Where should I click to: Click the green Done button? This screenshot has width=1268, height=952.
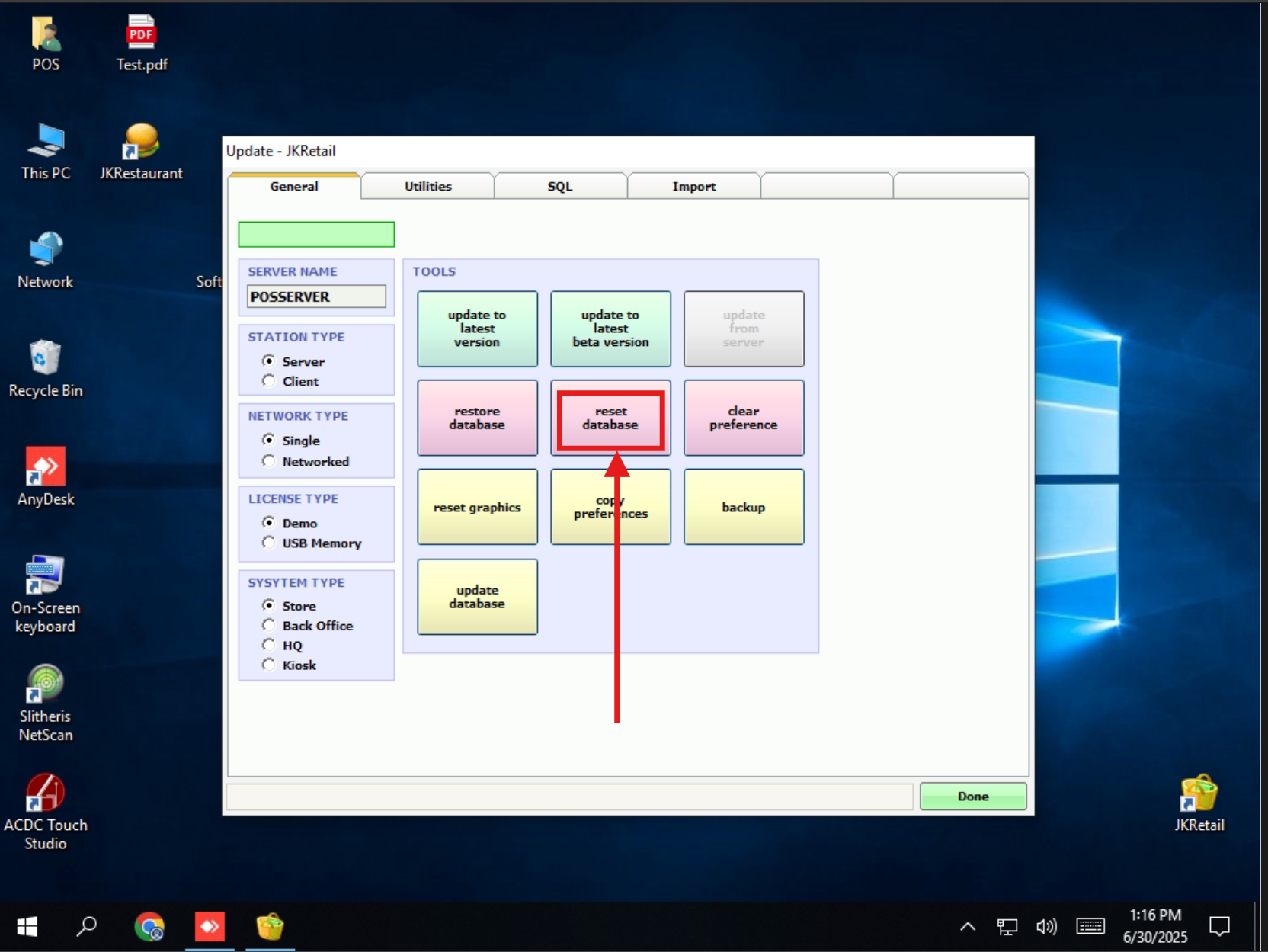click(x=973, y=796)
